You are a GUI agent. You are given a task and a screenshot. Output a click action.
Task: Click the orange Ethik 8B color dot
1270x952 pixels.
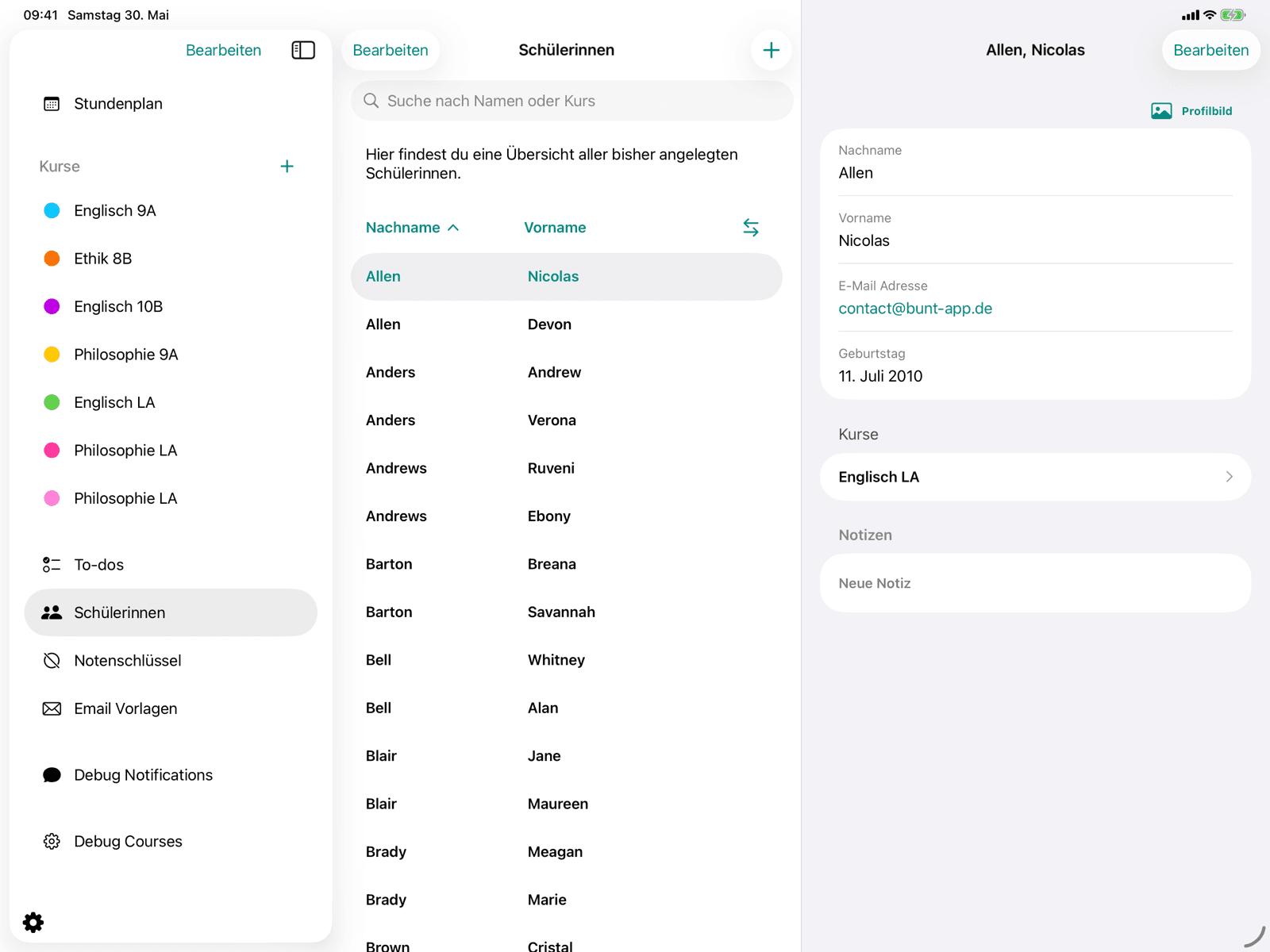pyautogui.click(x=52, y=259)
